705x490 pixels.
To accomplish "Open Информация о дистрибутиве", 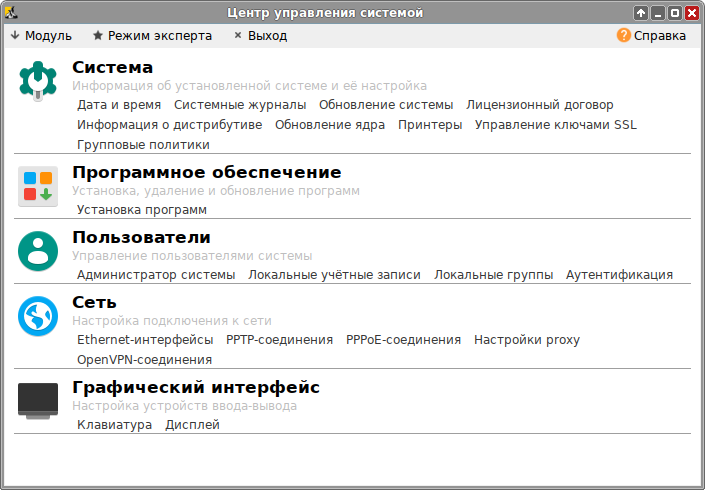I will (170, 125).
